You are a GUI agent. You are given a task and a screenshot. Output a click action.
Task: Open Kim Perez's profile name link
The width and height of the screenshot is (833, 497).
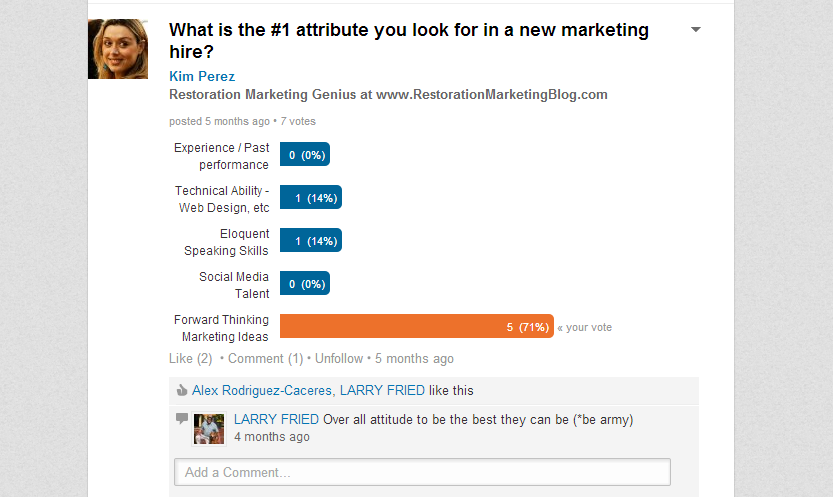click(x=202, y=76)
